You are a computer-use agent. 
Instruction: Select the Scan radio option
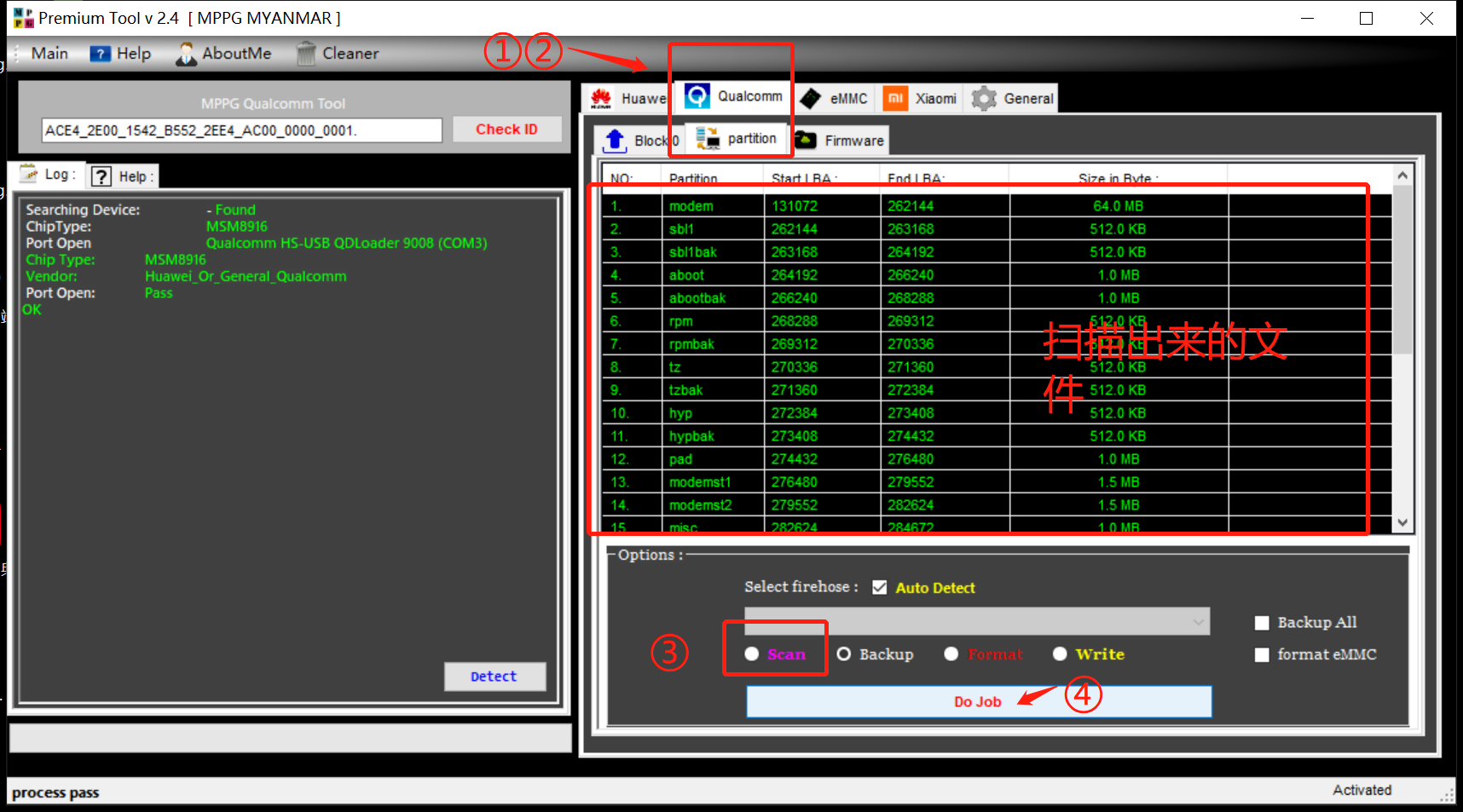(751, 654)
